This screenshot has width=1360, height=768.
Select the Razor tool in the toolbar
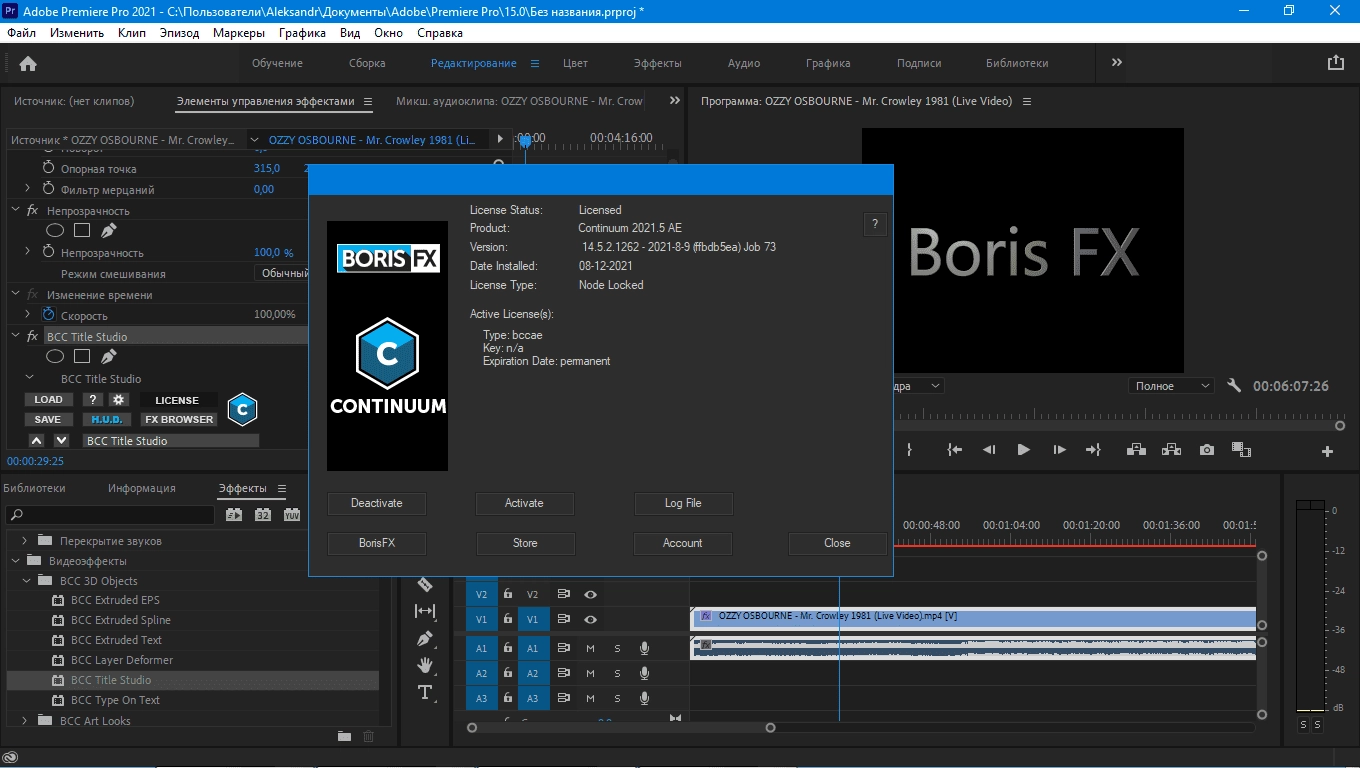point(425,585)
